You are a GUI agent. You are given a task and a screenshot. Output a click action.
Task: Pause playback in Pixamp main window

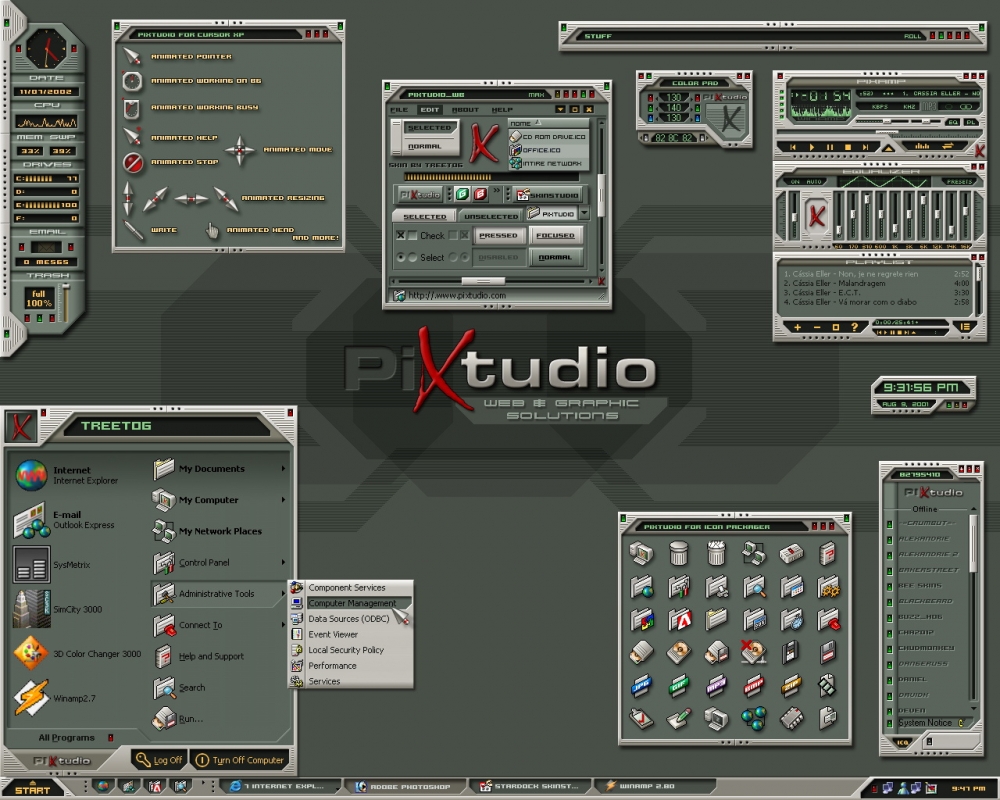[829, 147]
